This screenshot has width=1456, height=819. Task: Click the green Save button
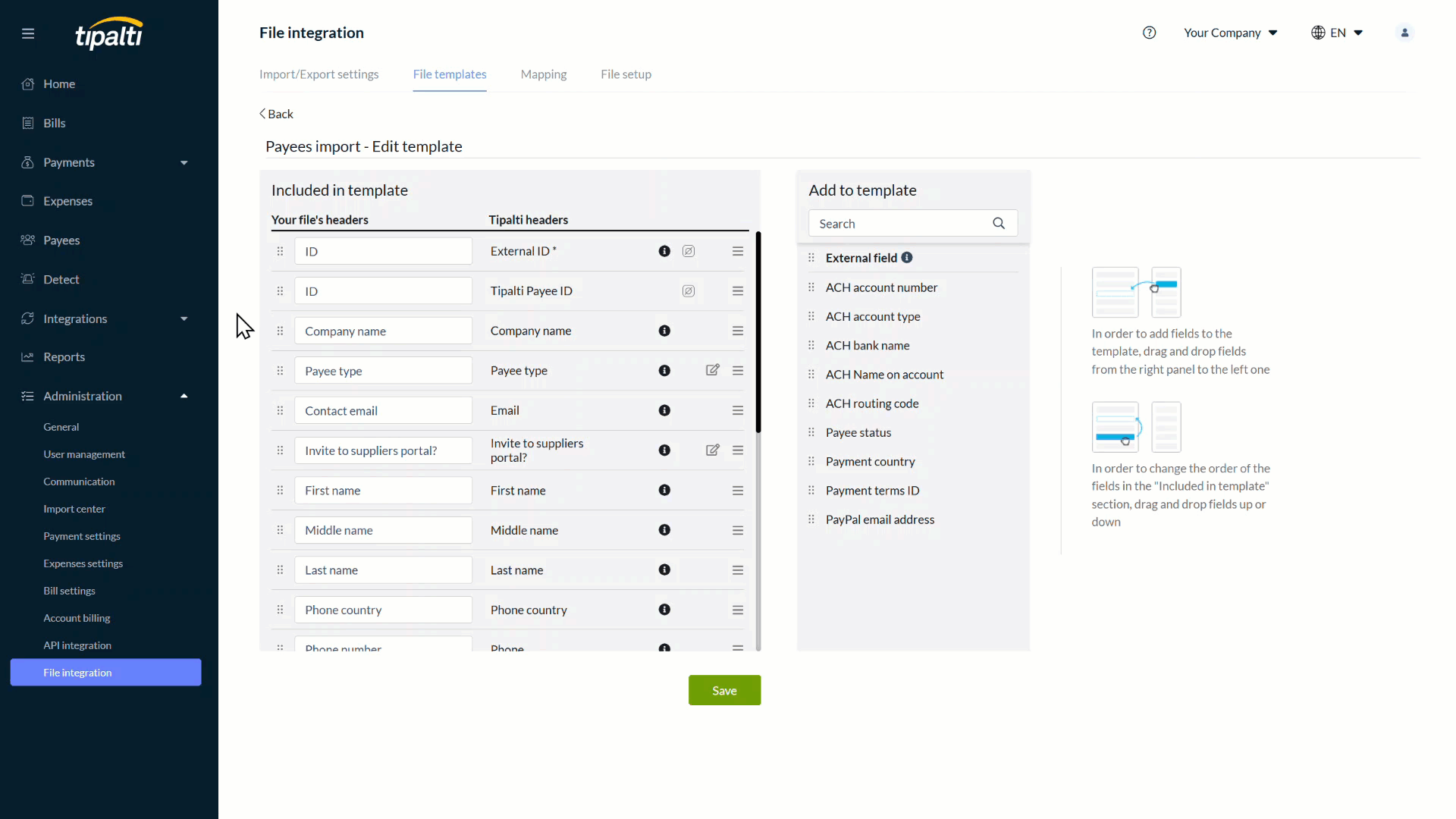click(724, 690)
